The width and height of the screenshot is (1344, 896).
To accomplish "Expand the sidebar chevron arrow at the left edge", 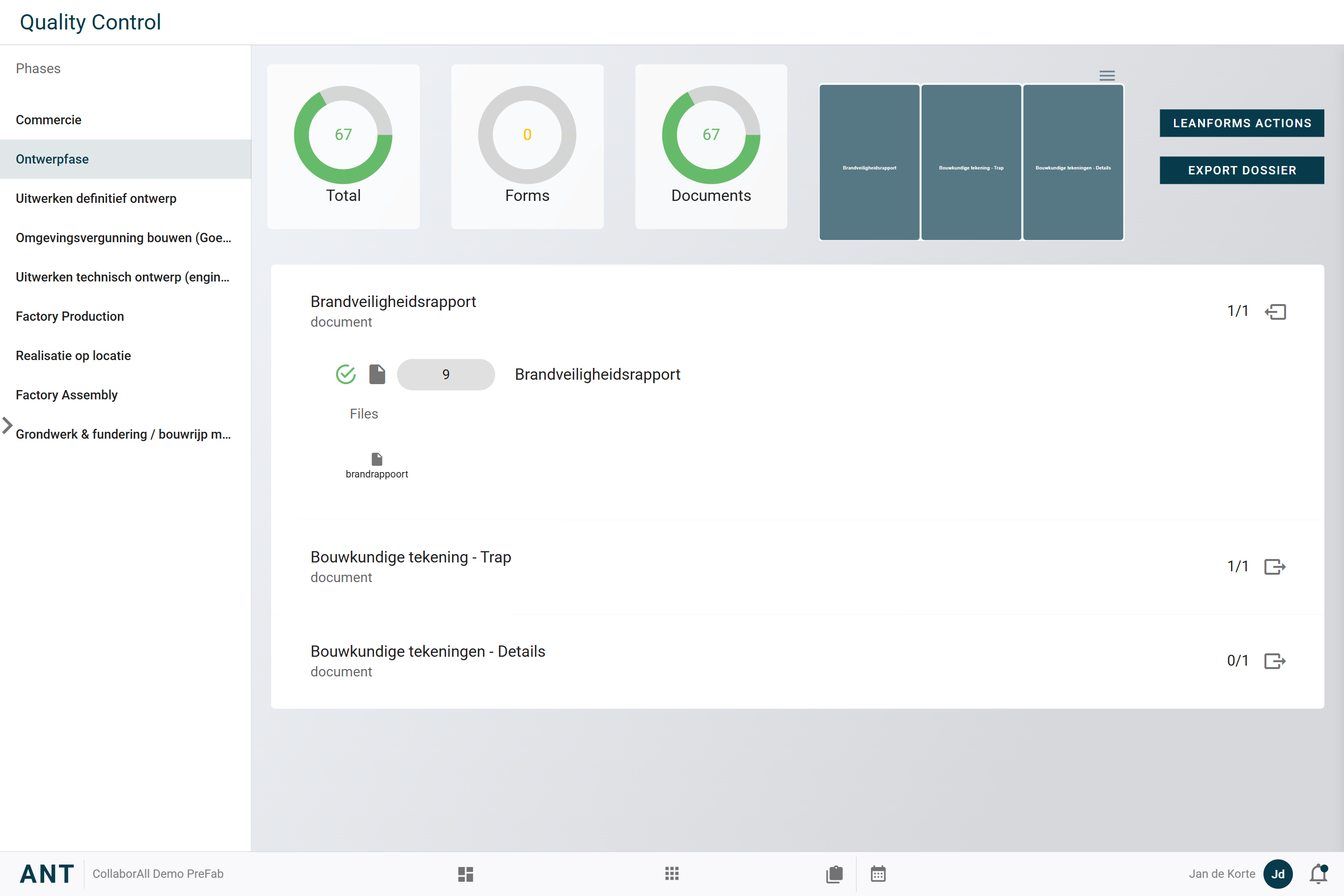I will [x=7, y=426].
